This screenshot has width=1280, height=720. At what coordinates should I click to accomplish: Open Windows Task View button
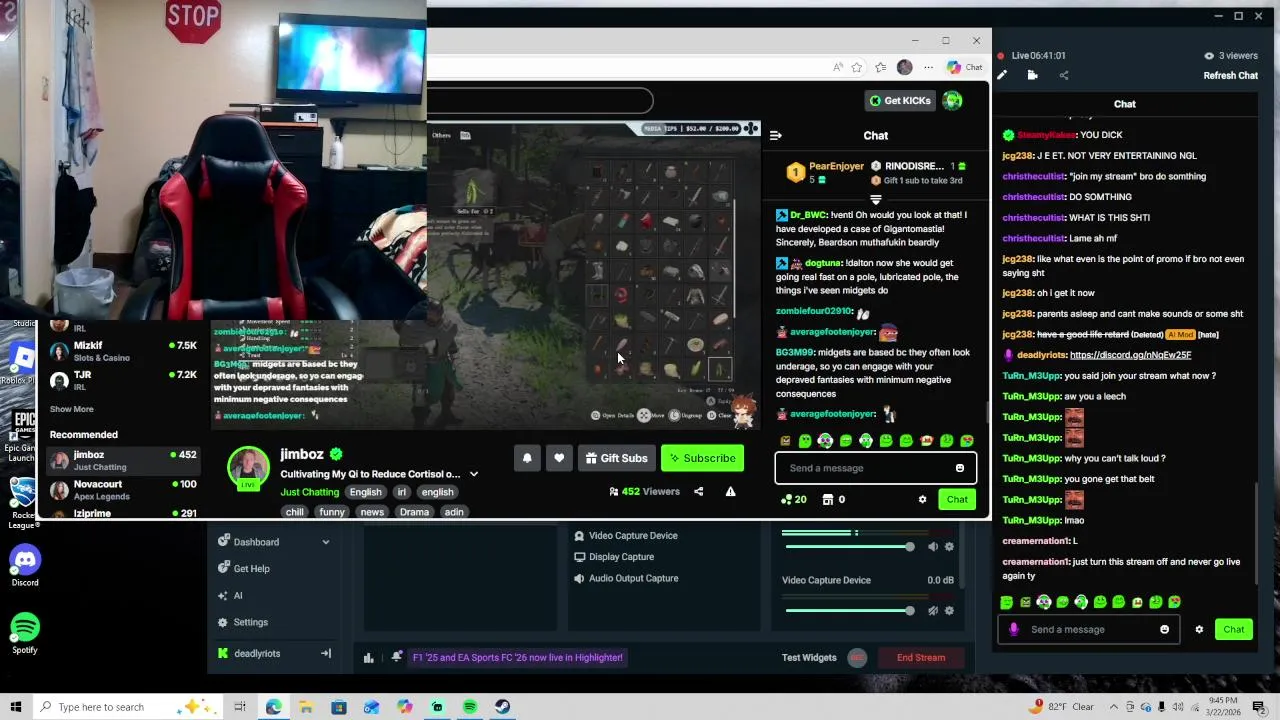[240, 707]
